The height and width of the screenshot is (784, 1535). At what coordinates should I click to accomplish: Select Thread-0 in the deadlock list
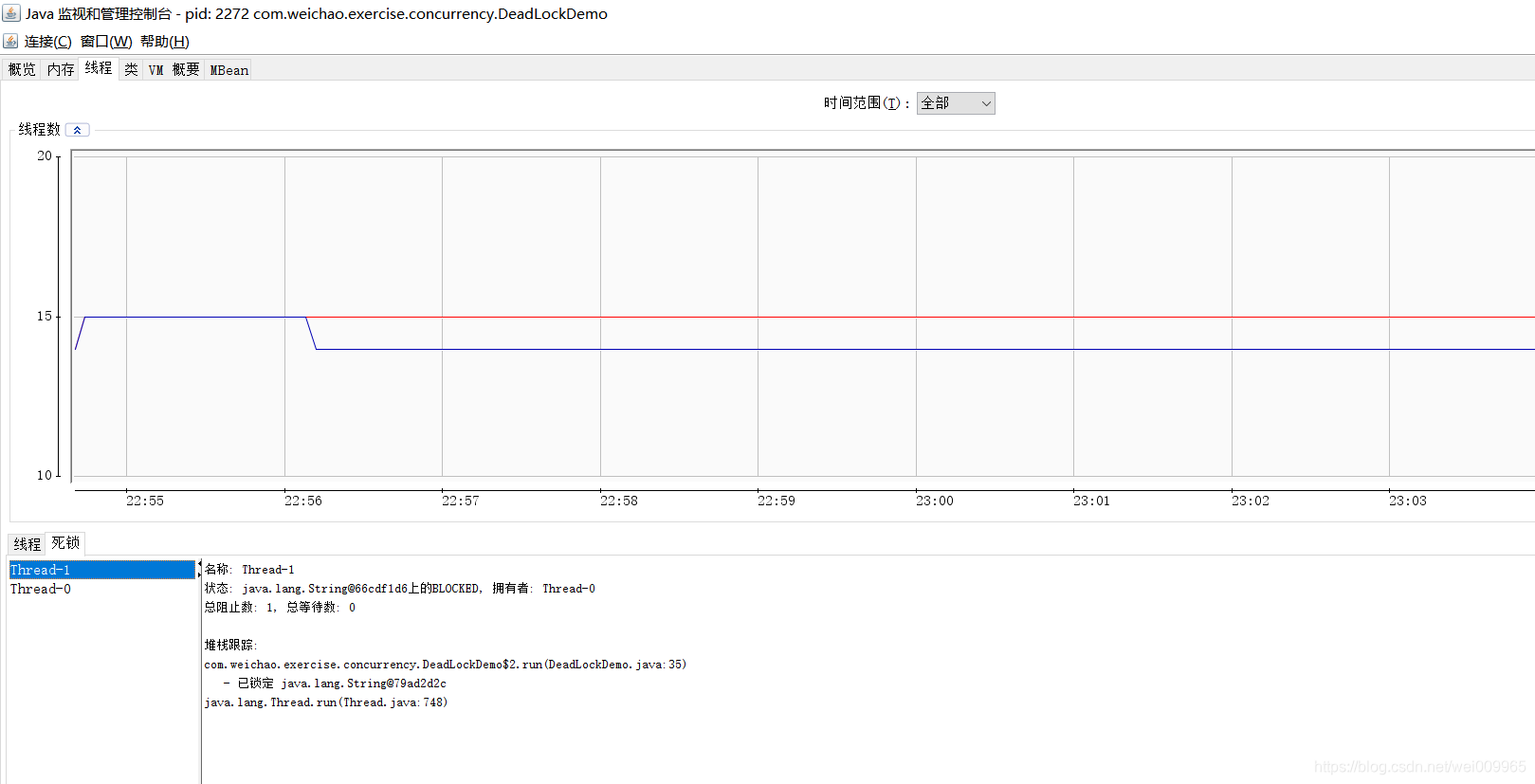(x=102, y=589)
